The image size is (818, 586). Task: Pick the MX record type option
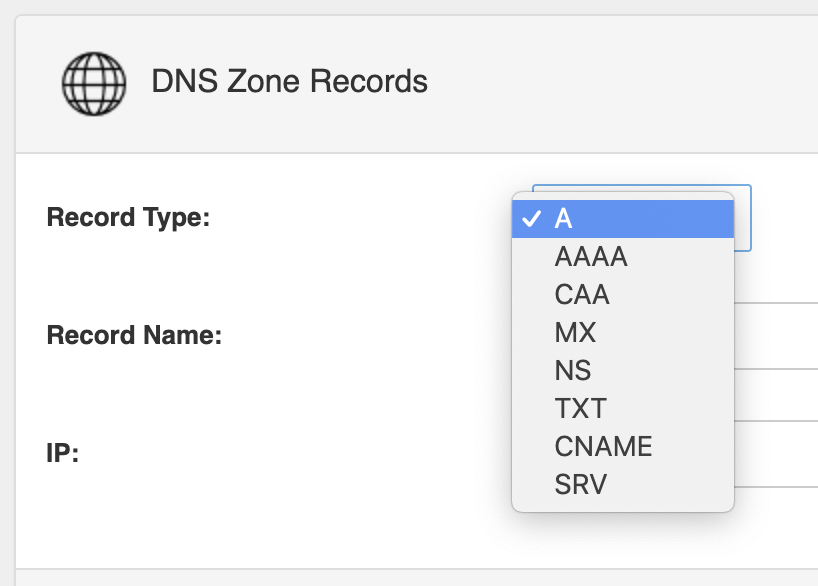click(x=623, y=332)
